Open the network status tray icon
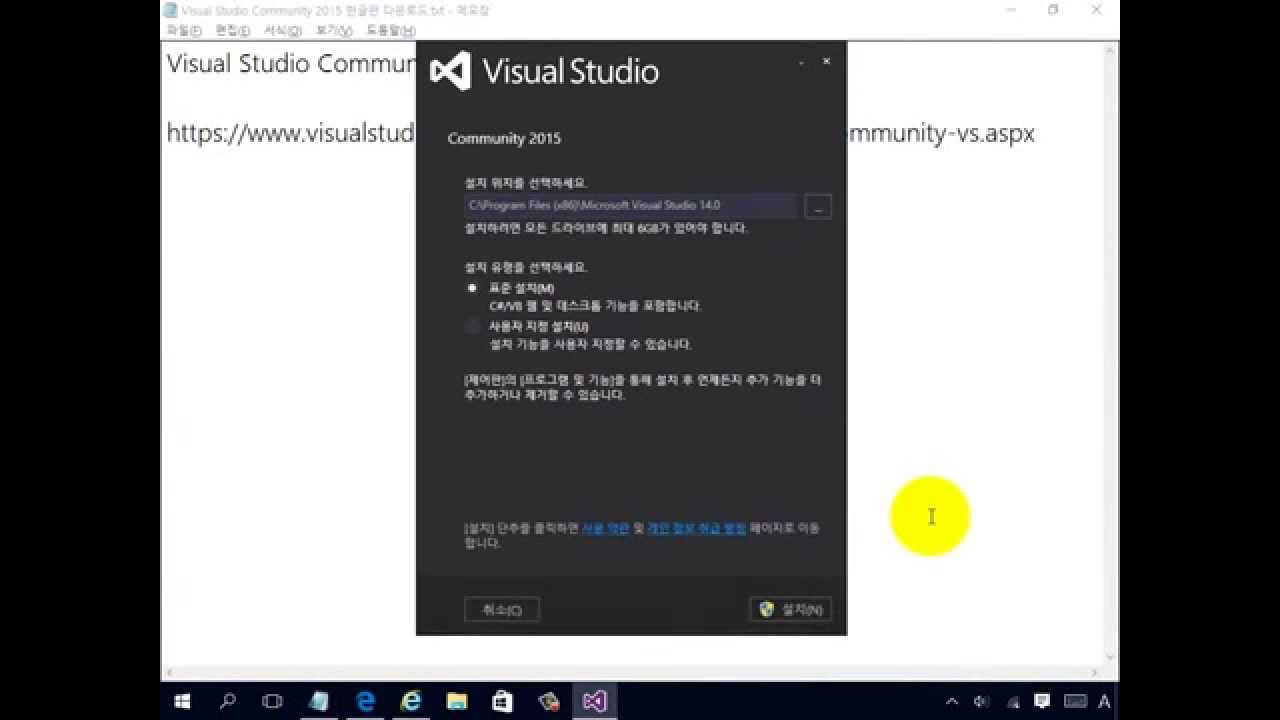The height and width of the screenshot is (720, 1280). pos(1013,702)
